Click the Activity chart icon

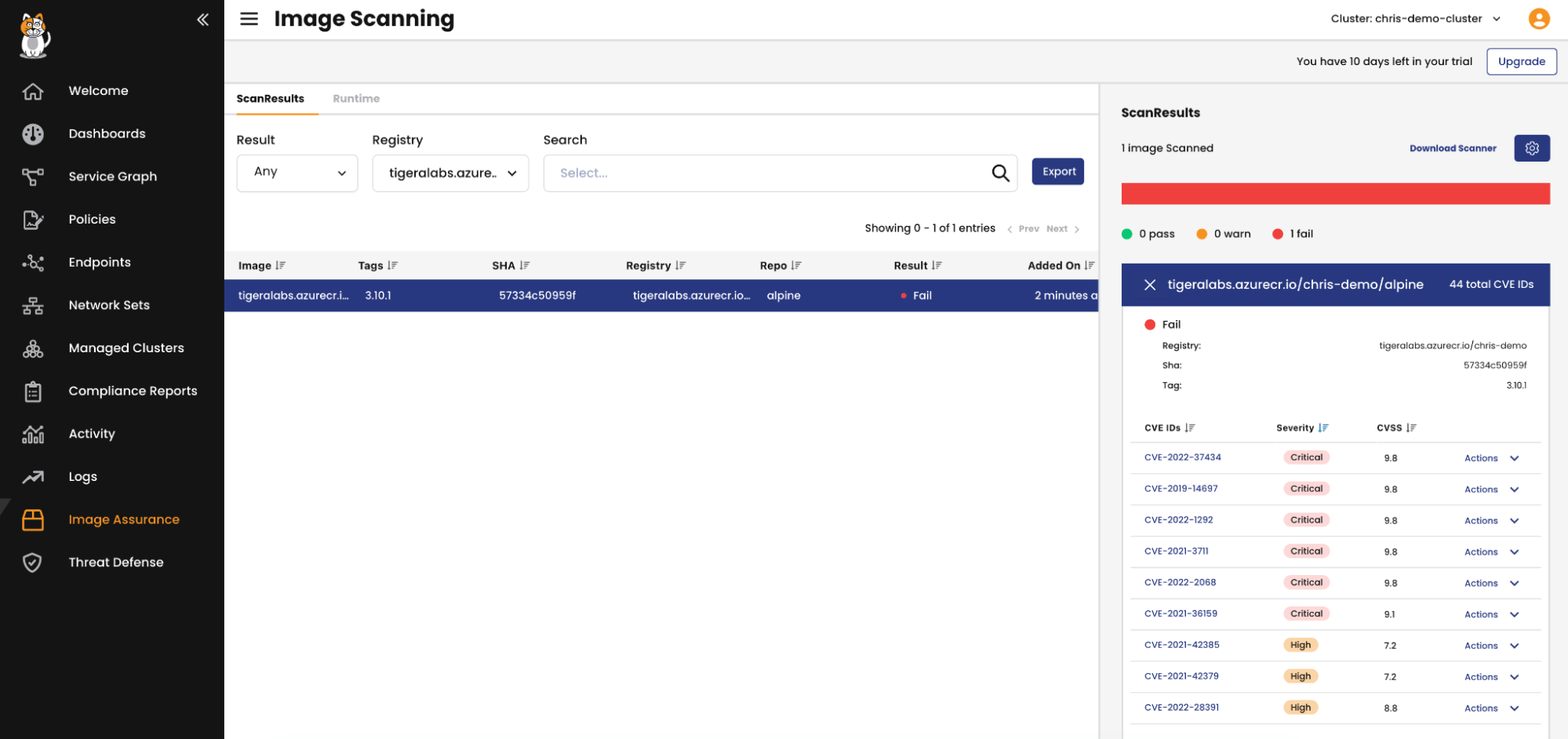click(33, 434)
